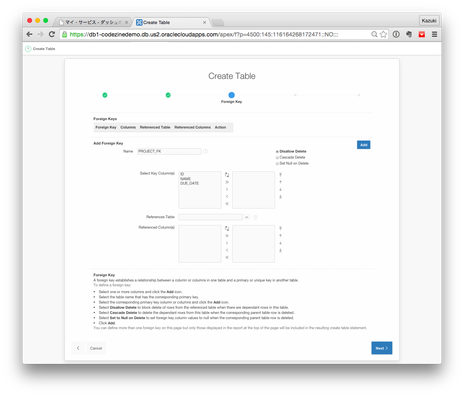Click the browser reload icon
The image size is (464, 396).
[x=52, y=34]
